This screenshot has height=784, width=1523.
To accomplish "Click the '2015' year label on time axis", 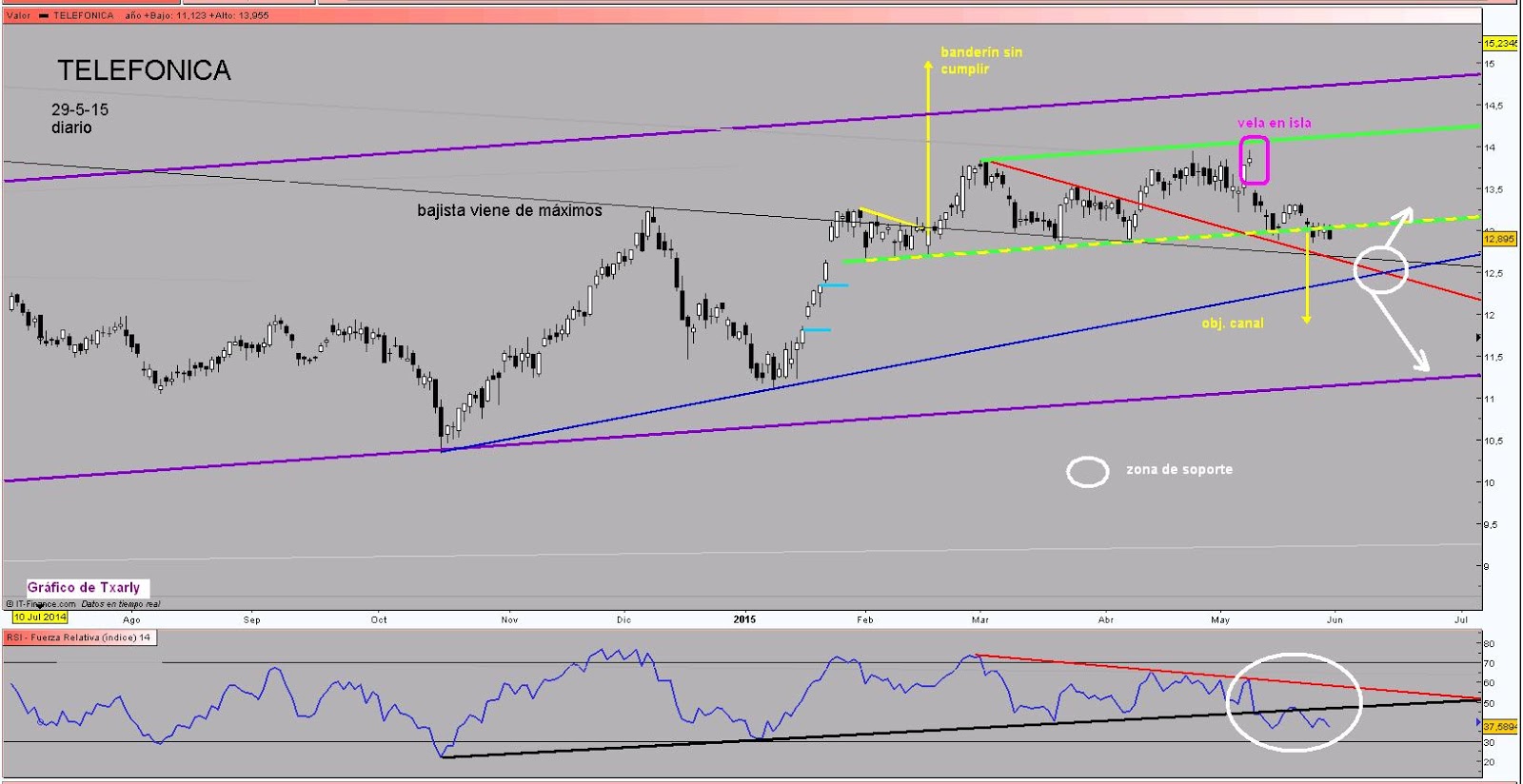I will 744,619.
